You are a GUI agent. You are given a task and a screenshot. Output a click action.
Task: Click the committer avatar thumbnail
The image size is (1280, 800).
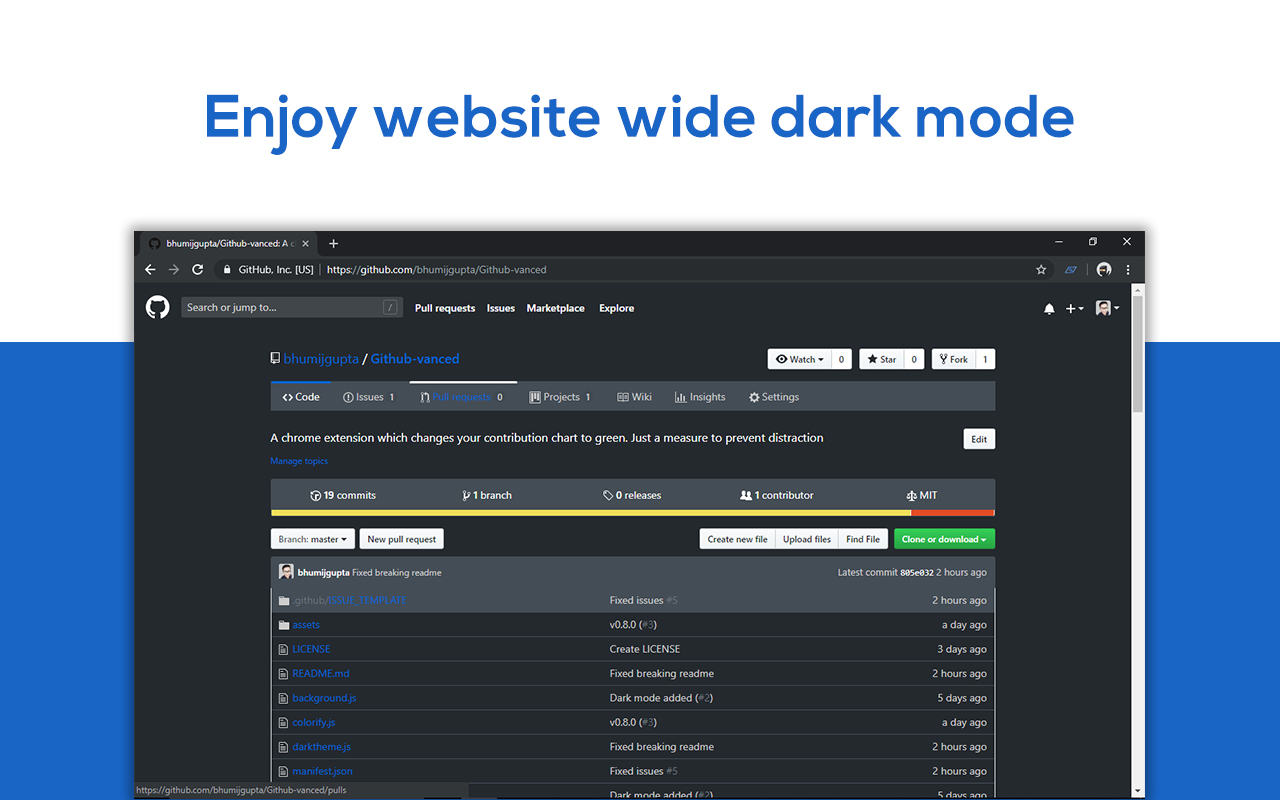click(286, 572)
